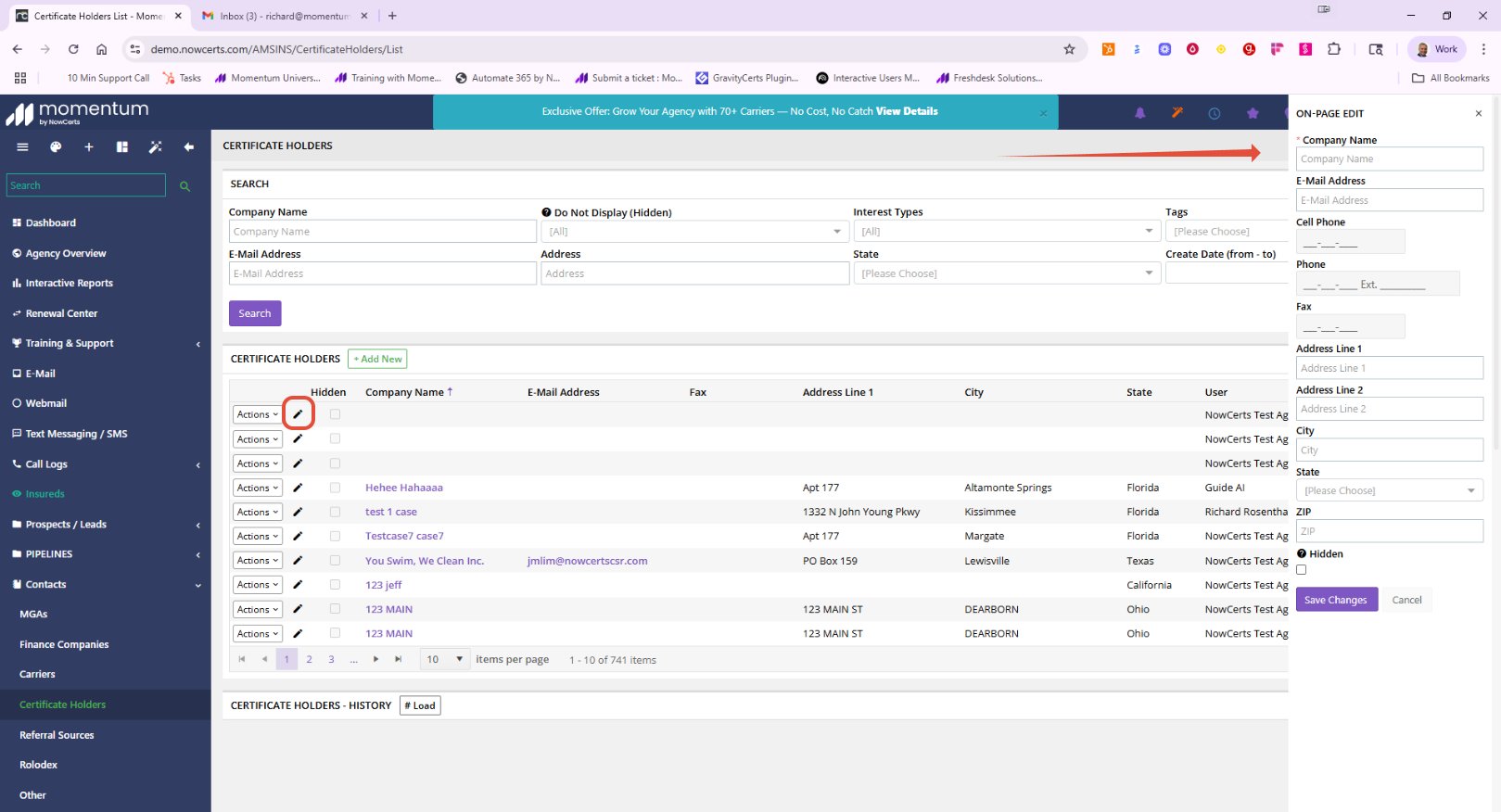Toggle Hidden checkbox for 123 jeff row
This screenshot has height=812, width=1501.
[335, 585]
